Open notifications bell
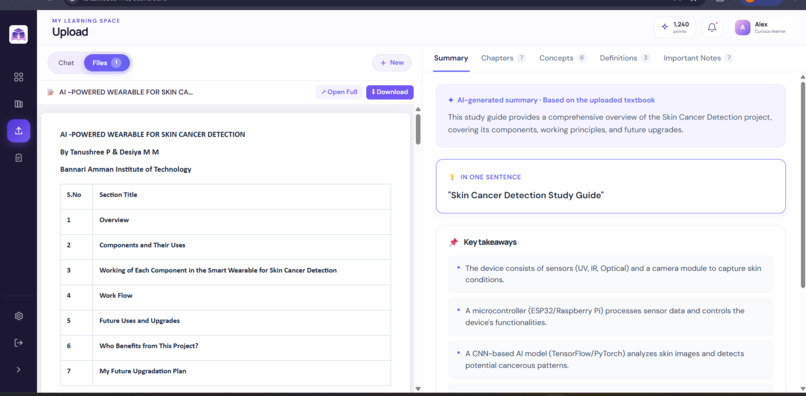This screenshot has width=806, height=396. [712, 27]
